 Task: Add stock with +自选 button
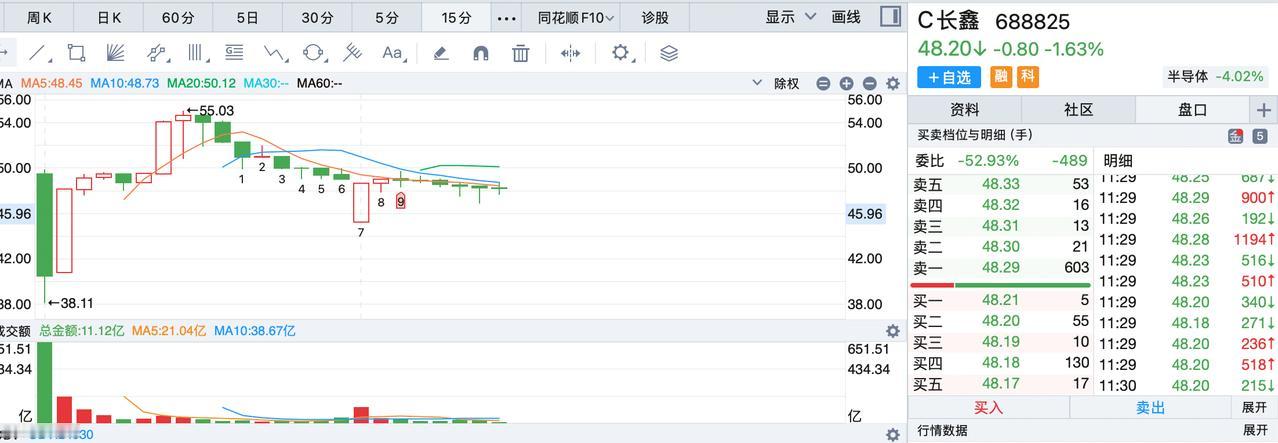click(x=948, y=77)
